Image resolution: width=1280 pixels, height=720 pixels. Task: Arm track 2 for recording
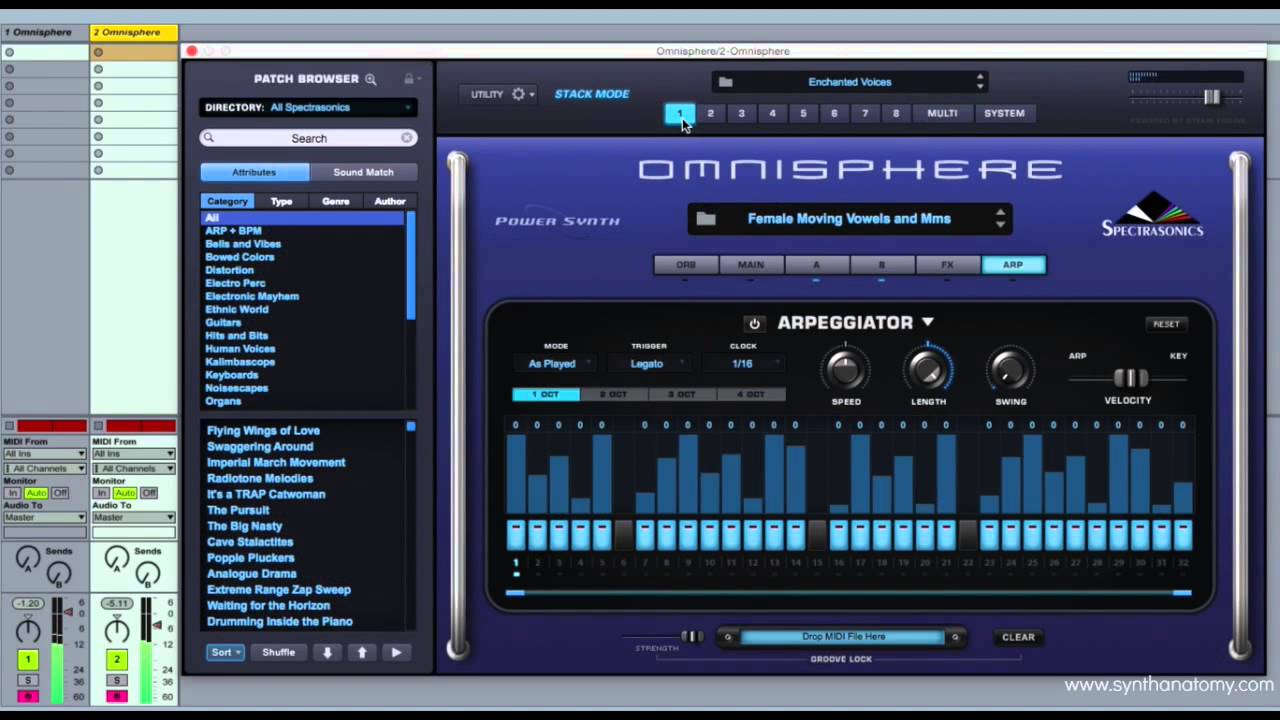[x=117, y=696]
